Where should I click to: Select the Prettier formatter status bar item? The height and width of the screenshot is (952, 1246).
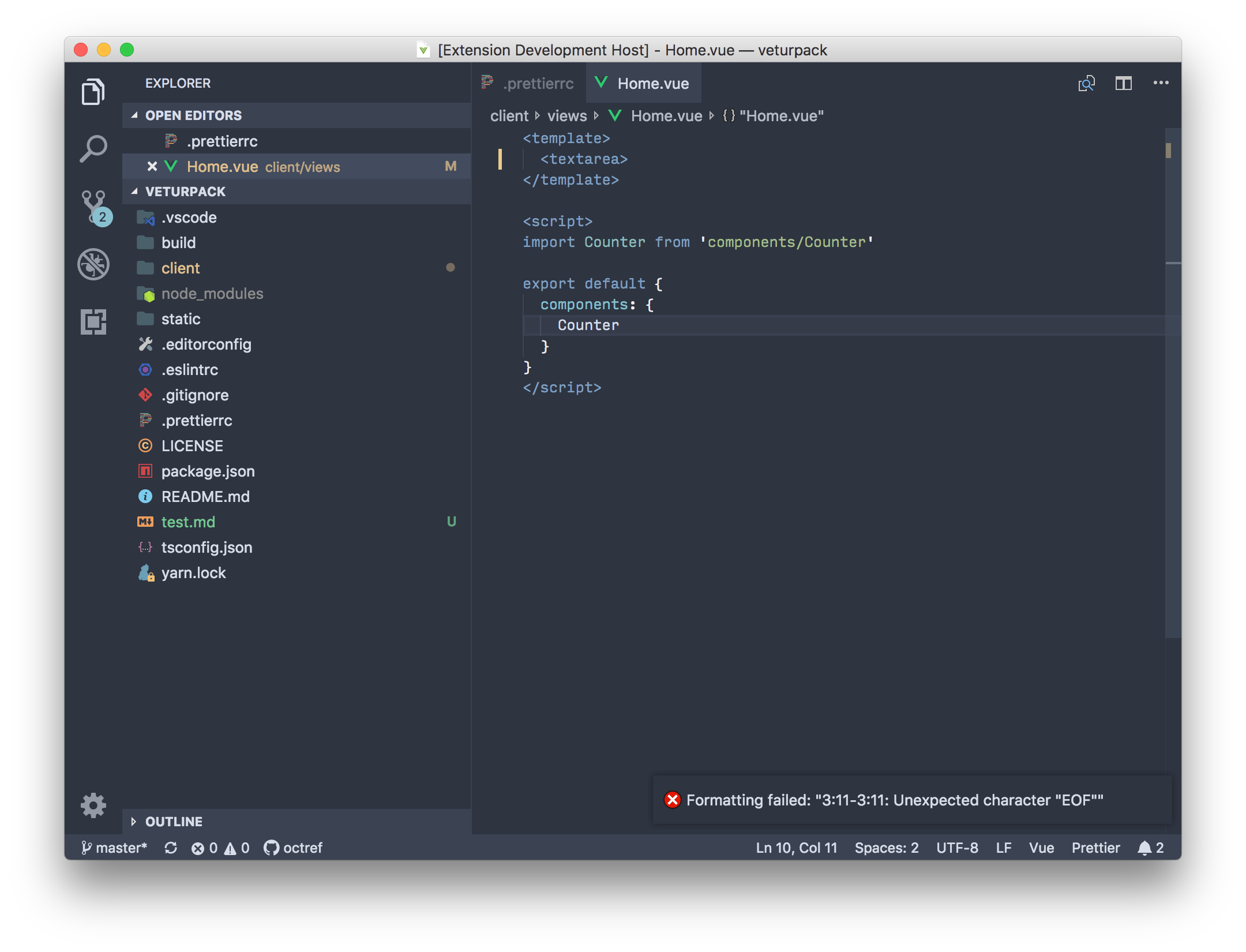point(1095,848)
